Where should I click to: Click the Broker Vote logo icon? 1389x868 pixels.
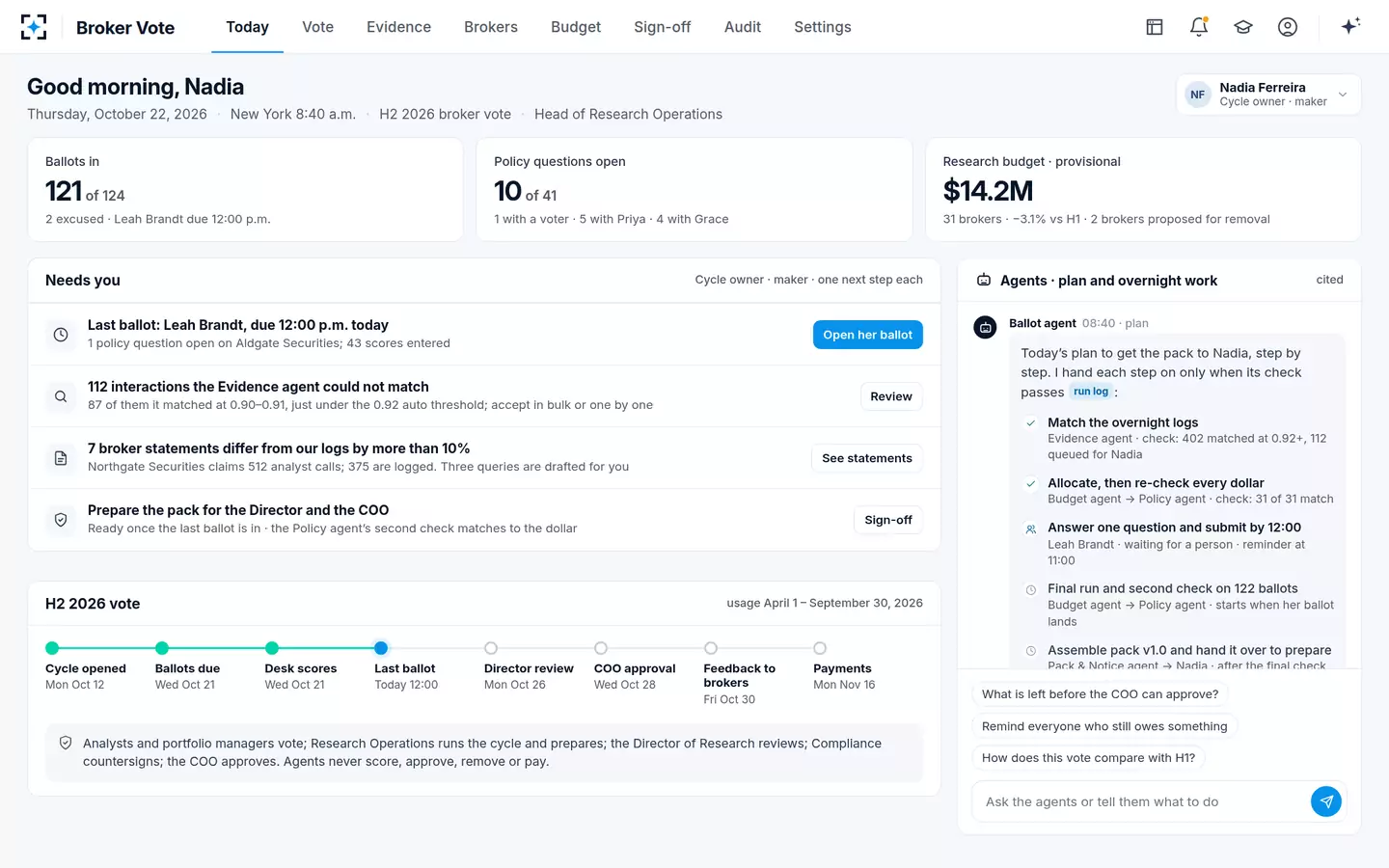pyautogui.click(x=34, y=27)
